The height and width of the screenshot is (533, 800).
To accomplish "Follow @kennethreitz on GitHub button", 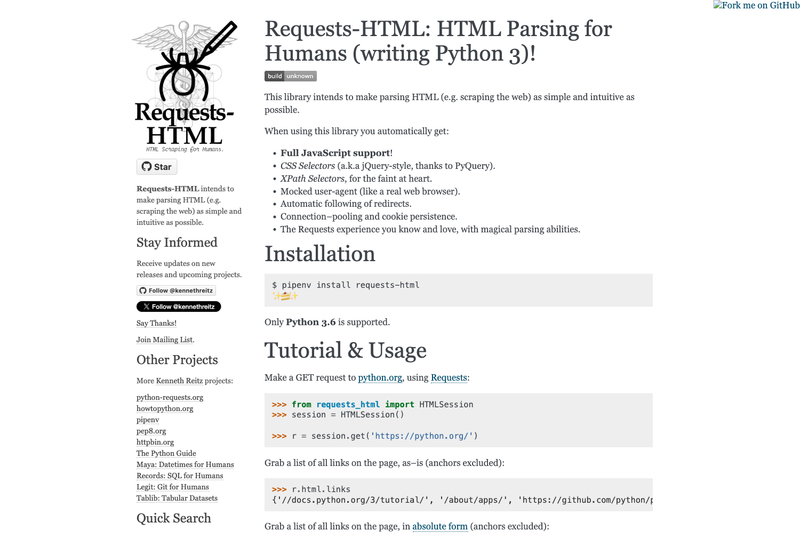I will [176, 290].
